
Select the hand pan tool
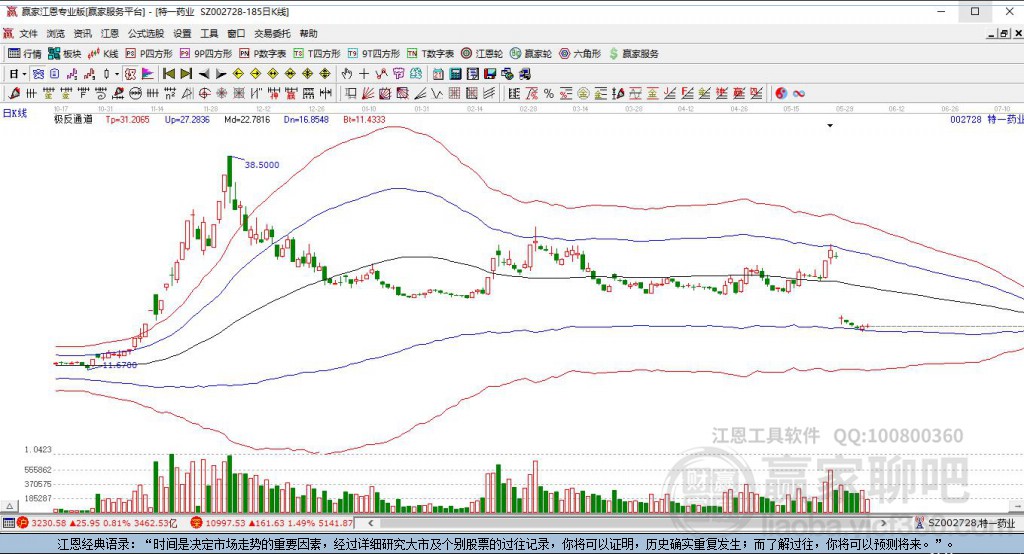[x=346, y=74]
